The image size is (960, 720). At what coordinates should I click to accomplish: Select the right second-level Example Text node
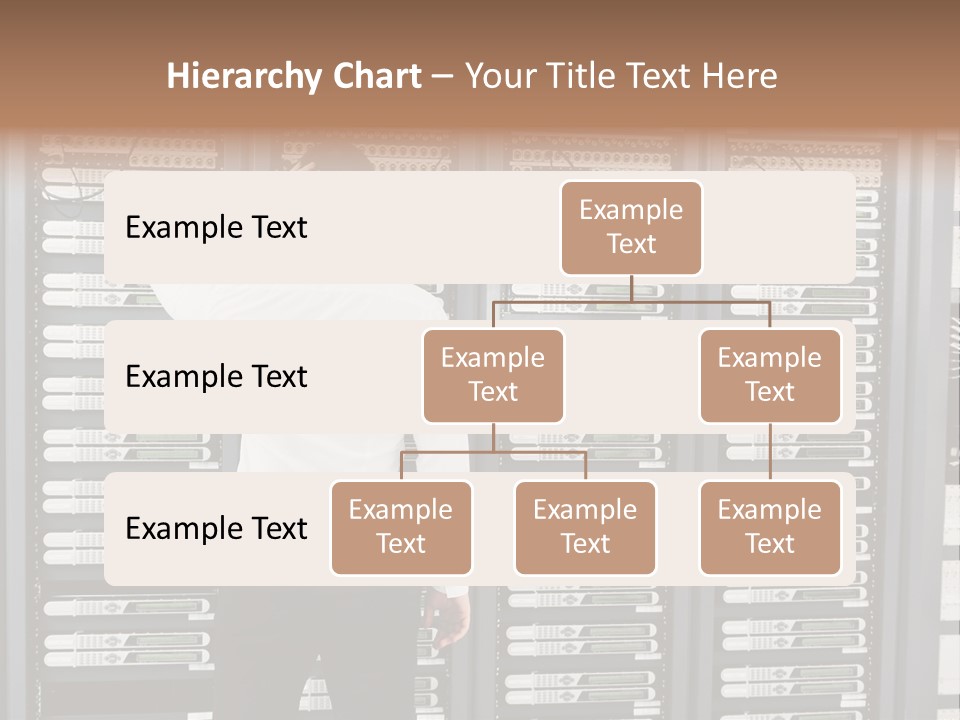pos(770,375)
